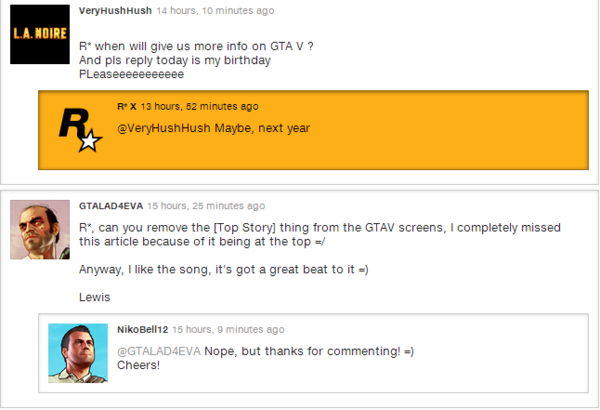Visit GTALAD4EVA username profile
The image size is (600, 410).
pos(111,206)
